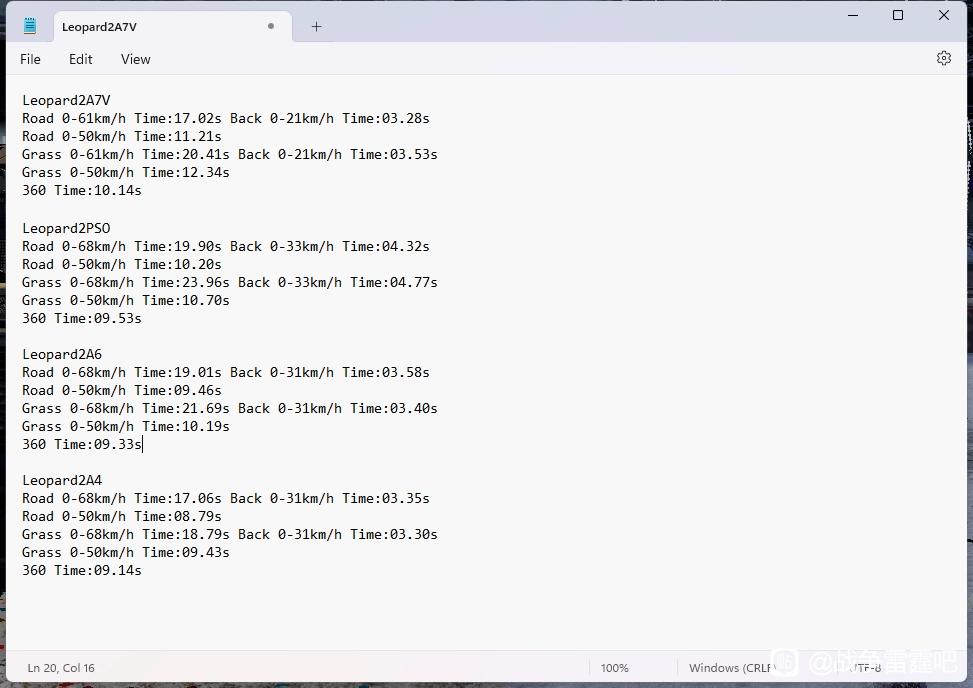Place cursor in line 'Grass 0-61km/h Time:20.41s'

point(126,154)
